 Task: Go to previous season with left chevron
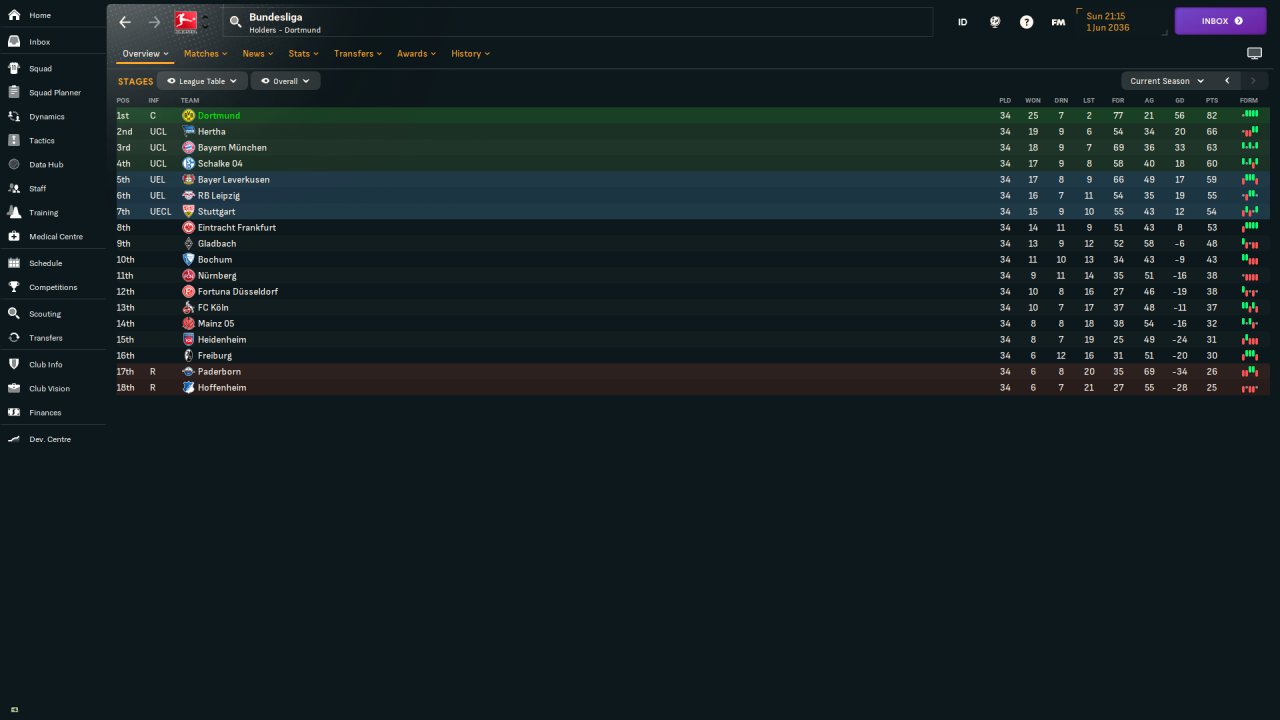(1227, 81)
